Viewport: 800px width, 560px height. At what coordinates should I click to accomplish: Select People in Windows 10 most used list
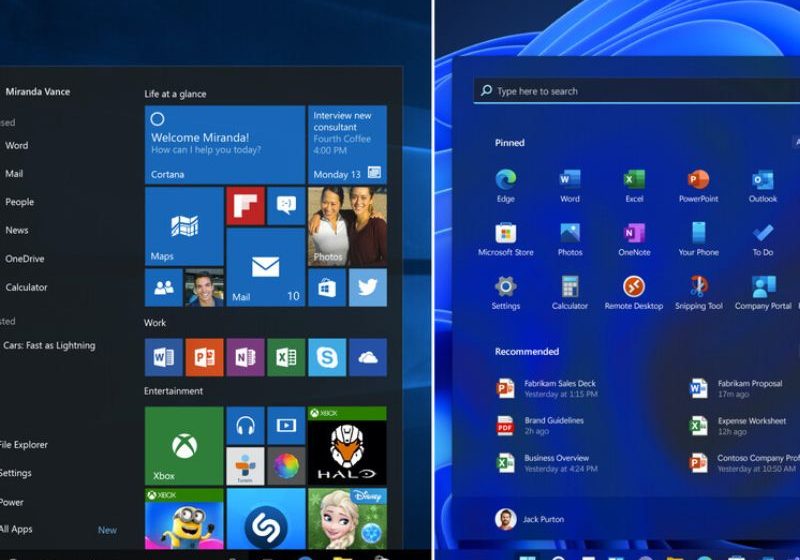tap(19, 202)
